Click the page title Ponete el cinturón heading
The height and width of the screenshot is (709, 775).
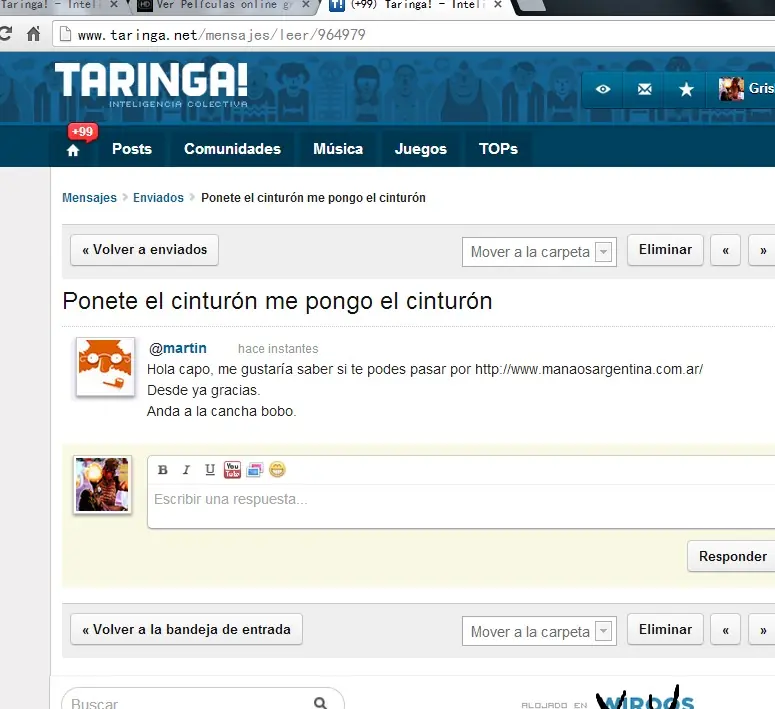click(x=277, y=301)
